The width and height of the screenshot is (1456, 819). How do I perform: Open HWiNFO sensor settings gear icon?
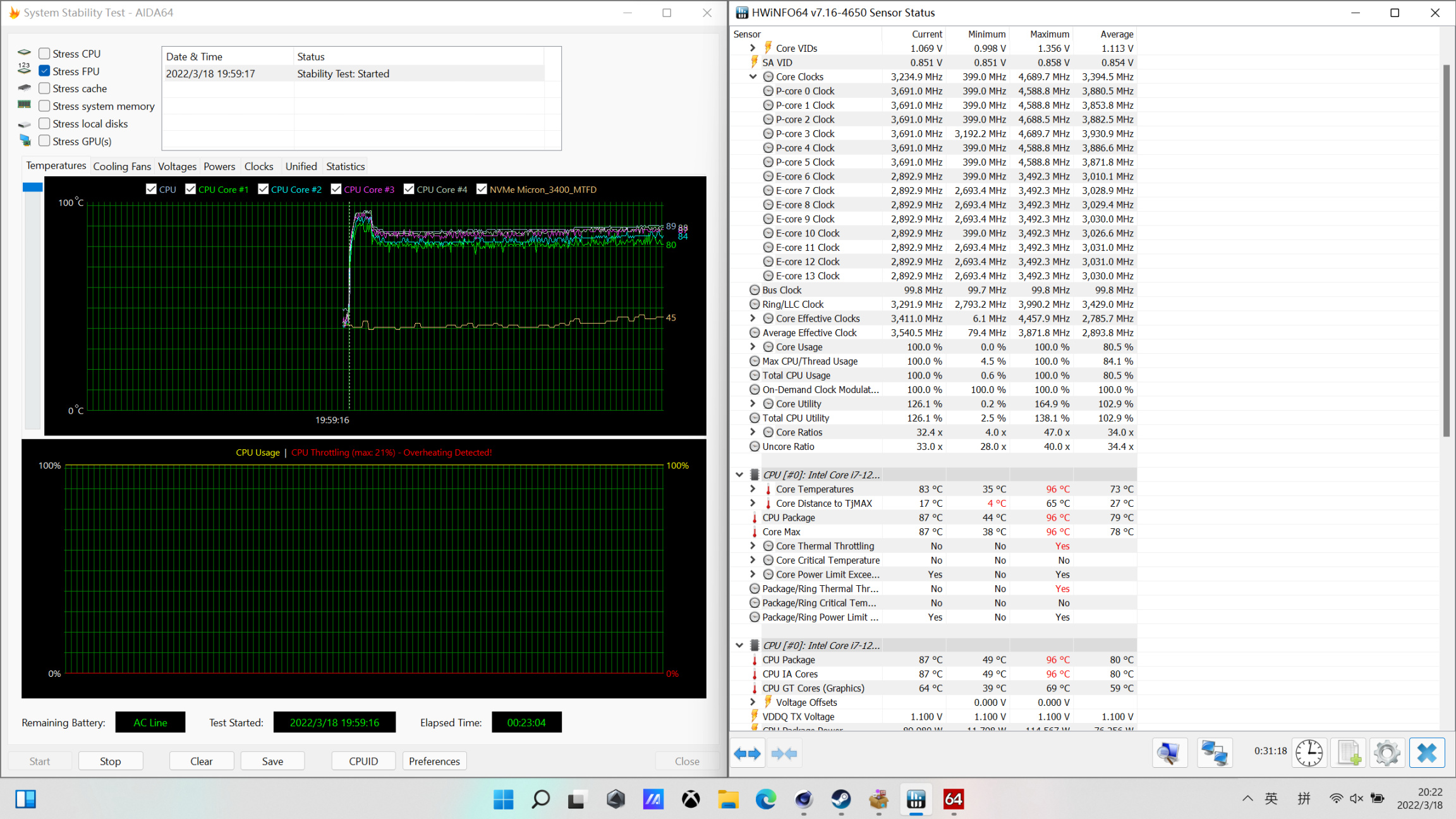[x=1387, y=753]
